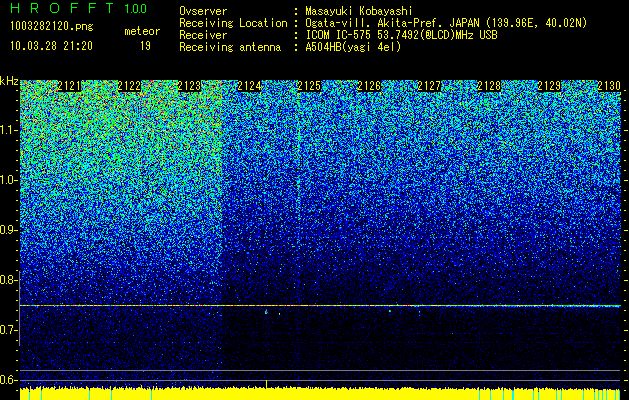
Task: Click the Receiving Location value Ogata-vill. Akita-Pref. JAPAN
Action: pos(392,23)
